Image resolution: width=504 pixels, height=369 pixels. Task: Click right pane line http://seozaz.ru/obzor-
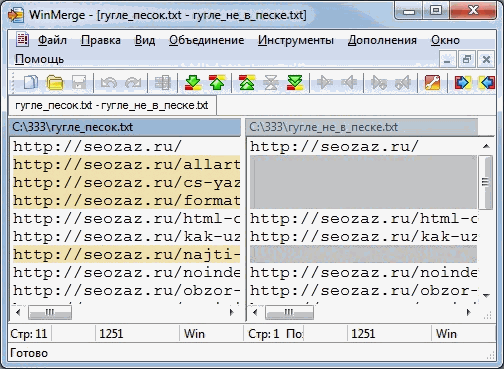pos(364,290)
